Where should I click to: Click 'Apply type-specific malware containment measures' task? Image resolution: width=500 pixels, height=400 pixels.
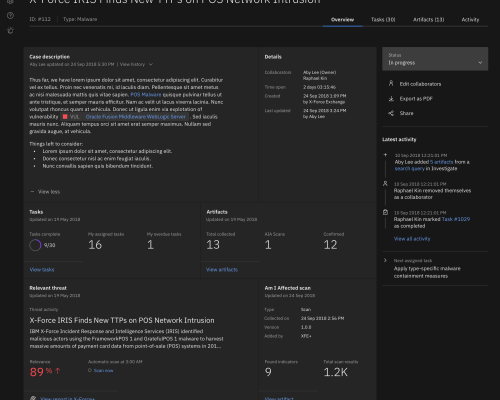(427, 272)
